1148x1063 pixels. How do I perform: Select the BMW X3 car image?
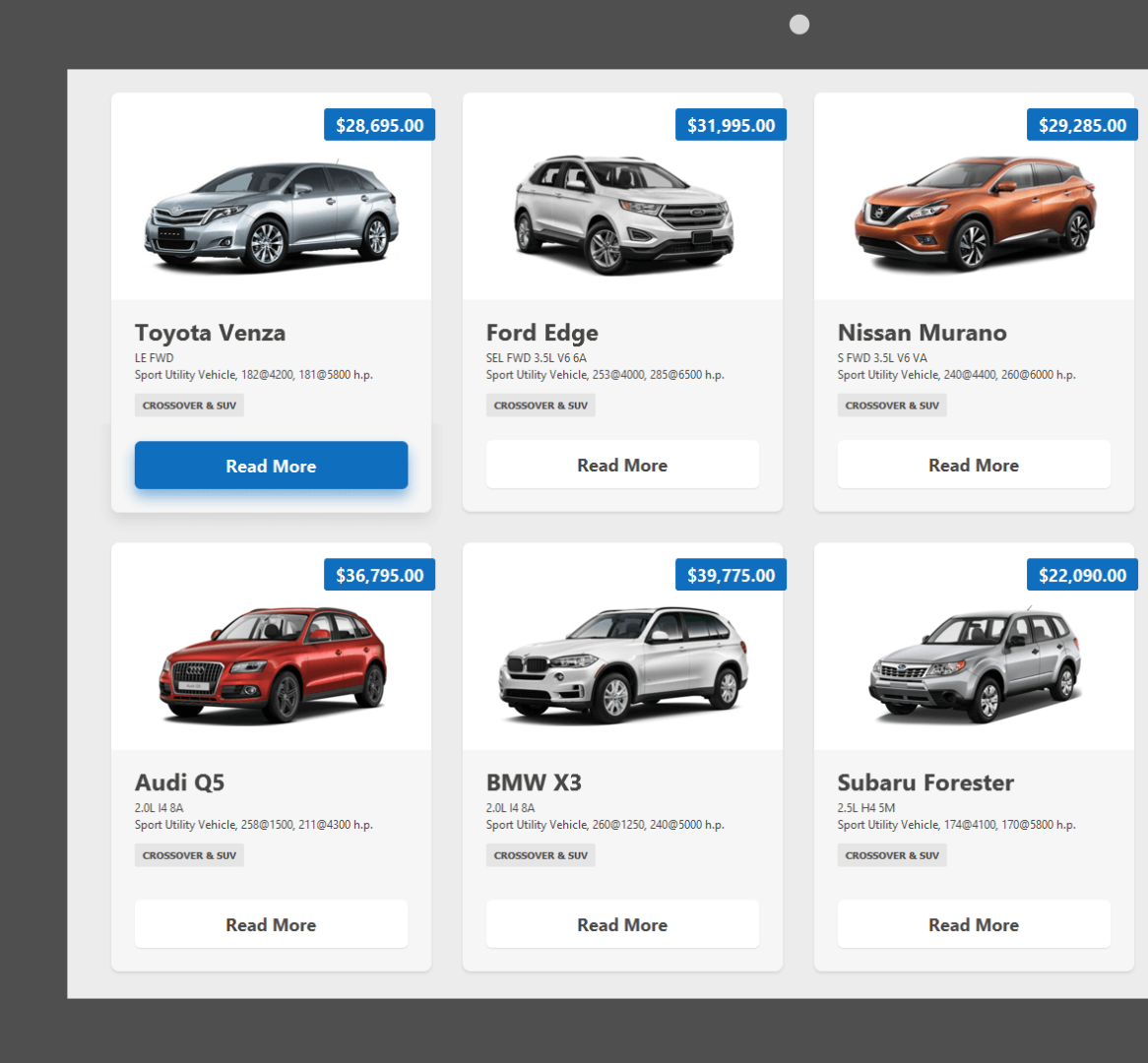(623, 664)
